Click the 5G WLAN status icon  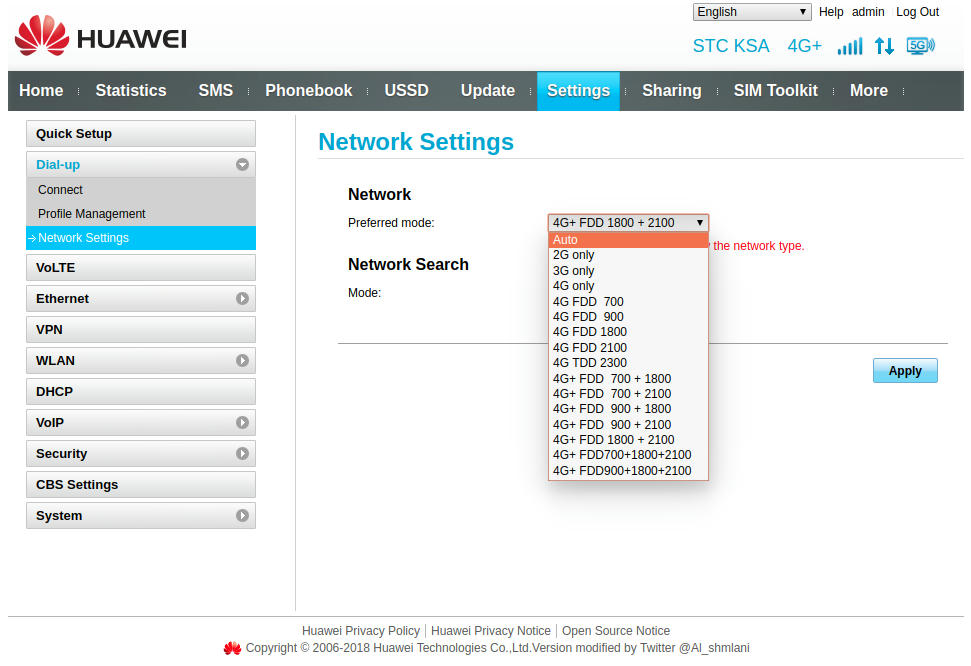point(921,45)
